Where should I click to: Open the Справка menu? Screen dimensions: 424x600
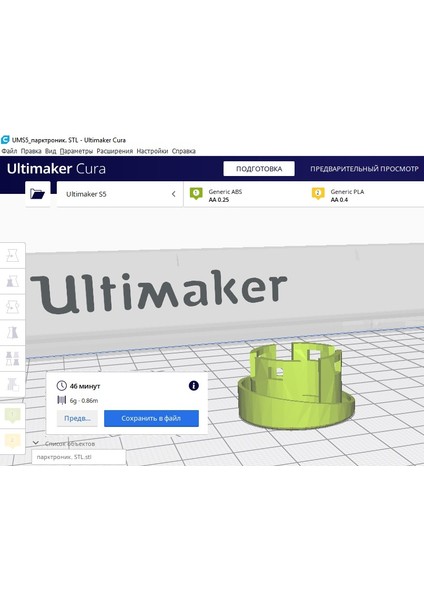coord(184,151)
